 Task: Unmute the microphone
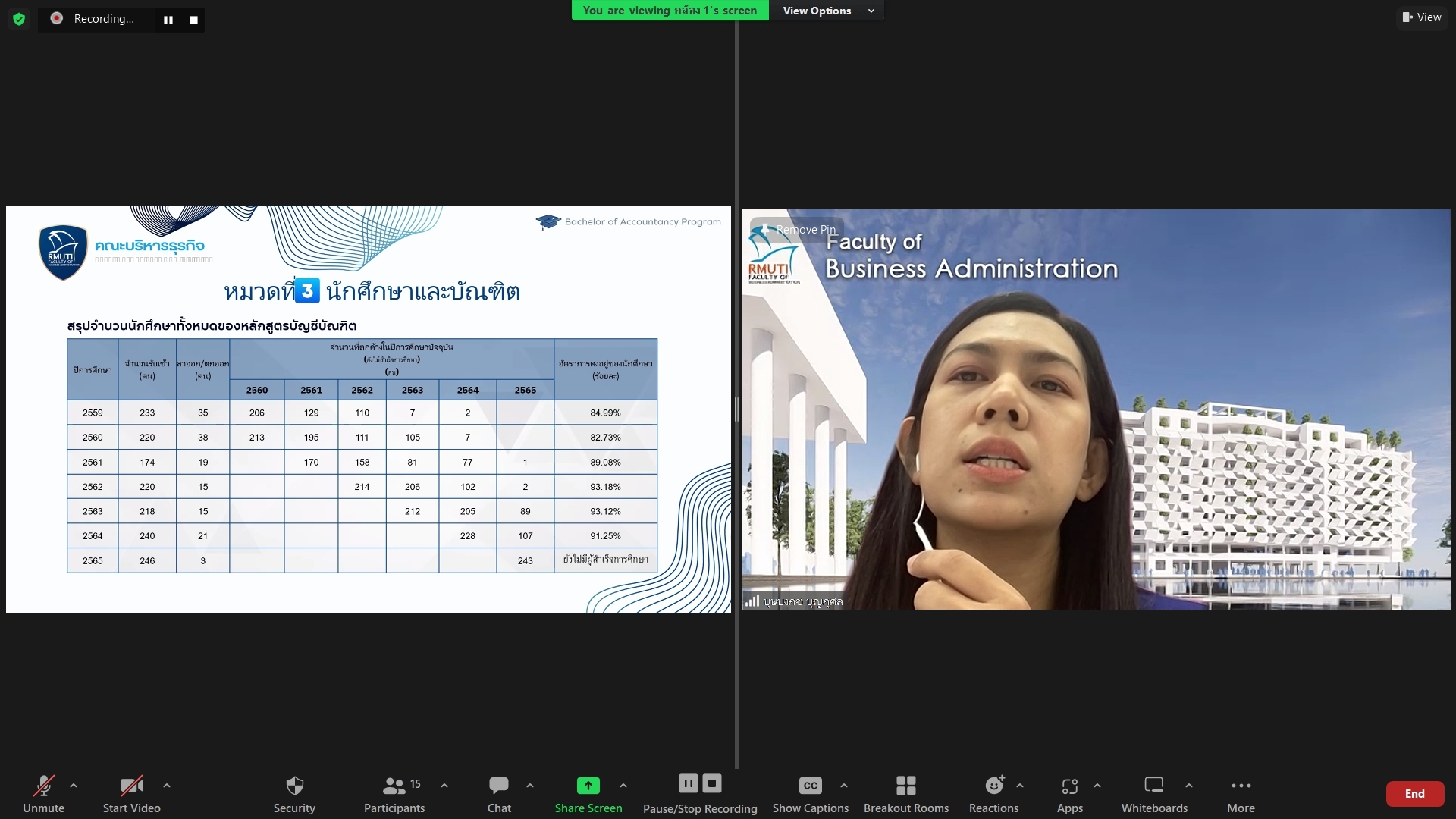pos(43,794)
